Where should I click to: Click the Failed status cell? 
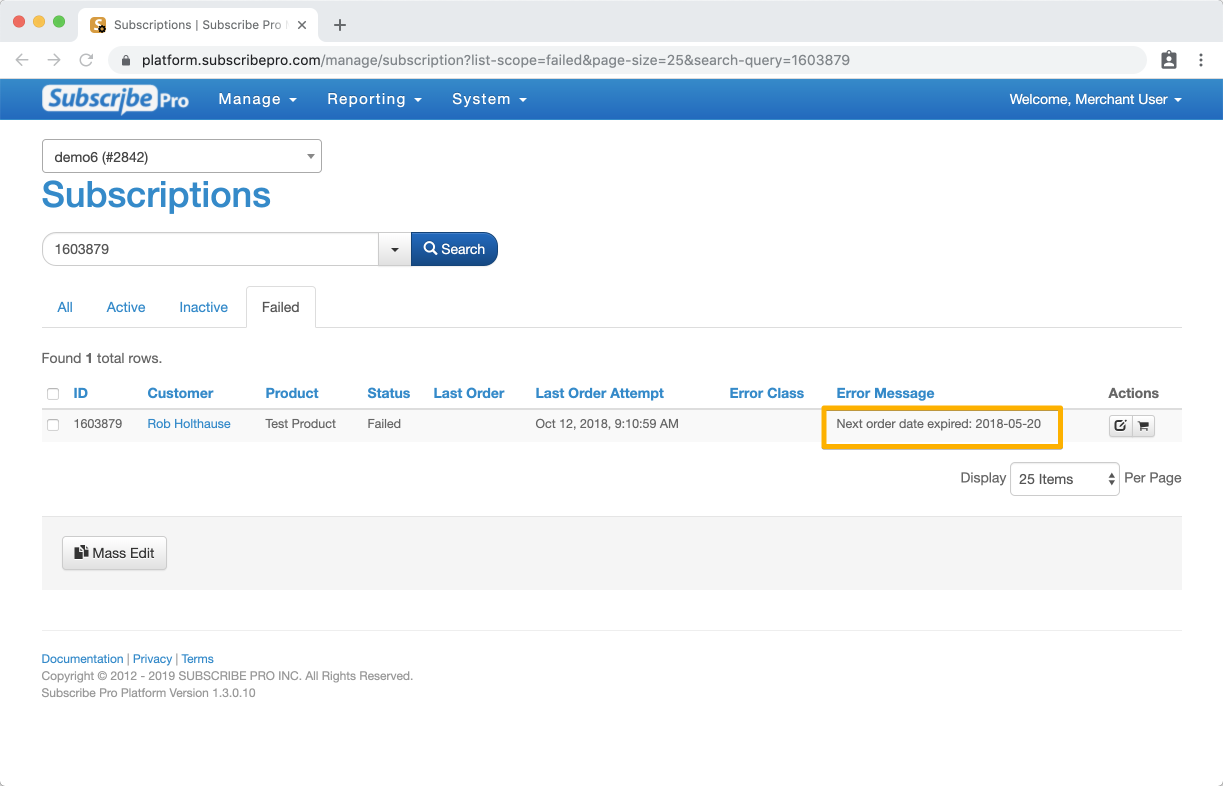point(384,424)
